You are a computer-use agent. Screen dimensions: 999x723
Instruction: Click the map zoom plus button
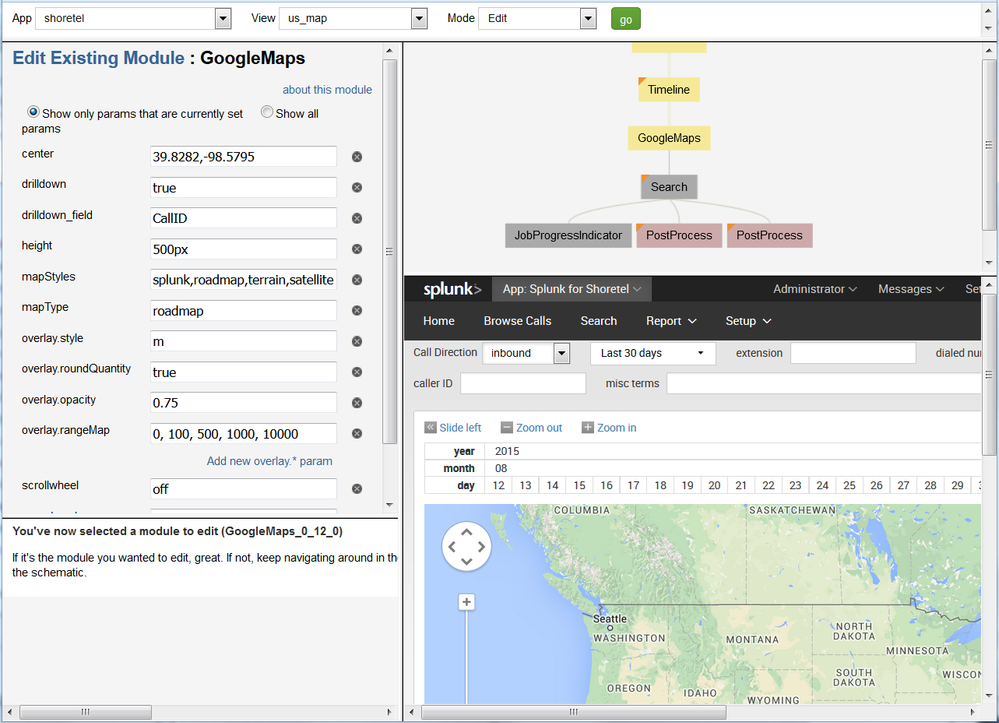(x=466, y=602)
